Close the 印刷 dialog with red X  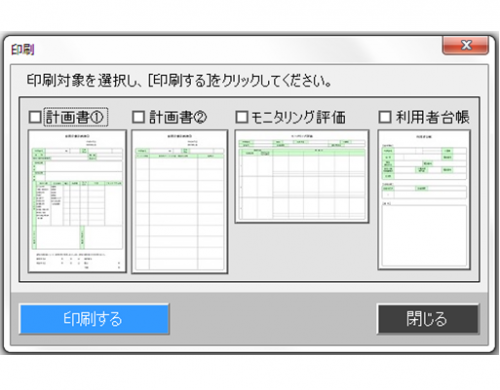(465, 45)
